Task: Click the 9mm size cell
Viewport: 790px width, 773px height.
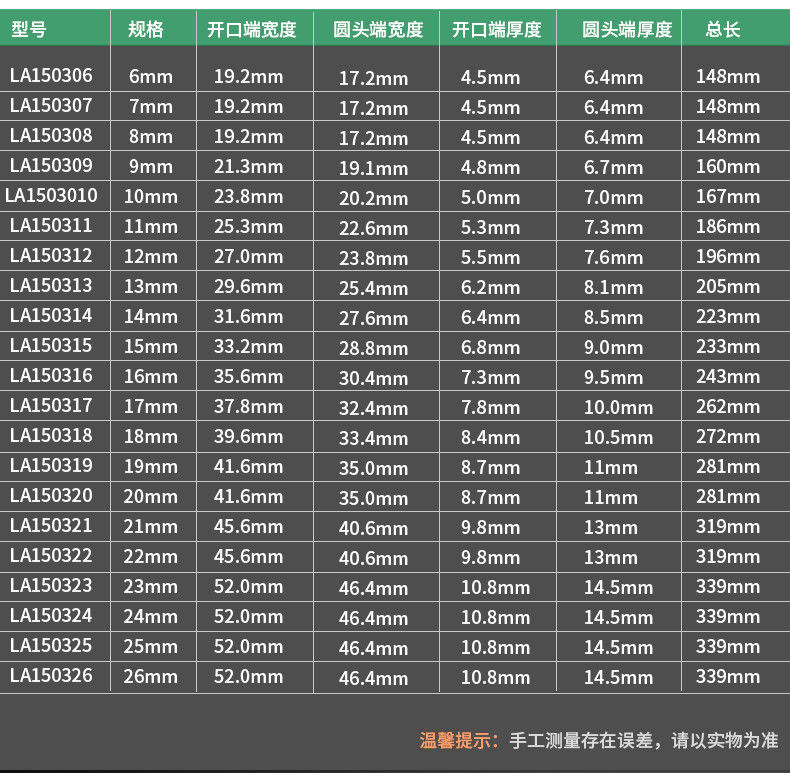Action: point(151,166)
